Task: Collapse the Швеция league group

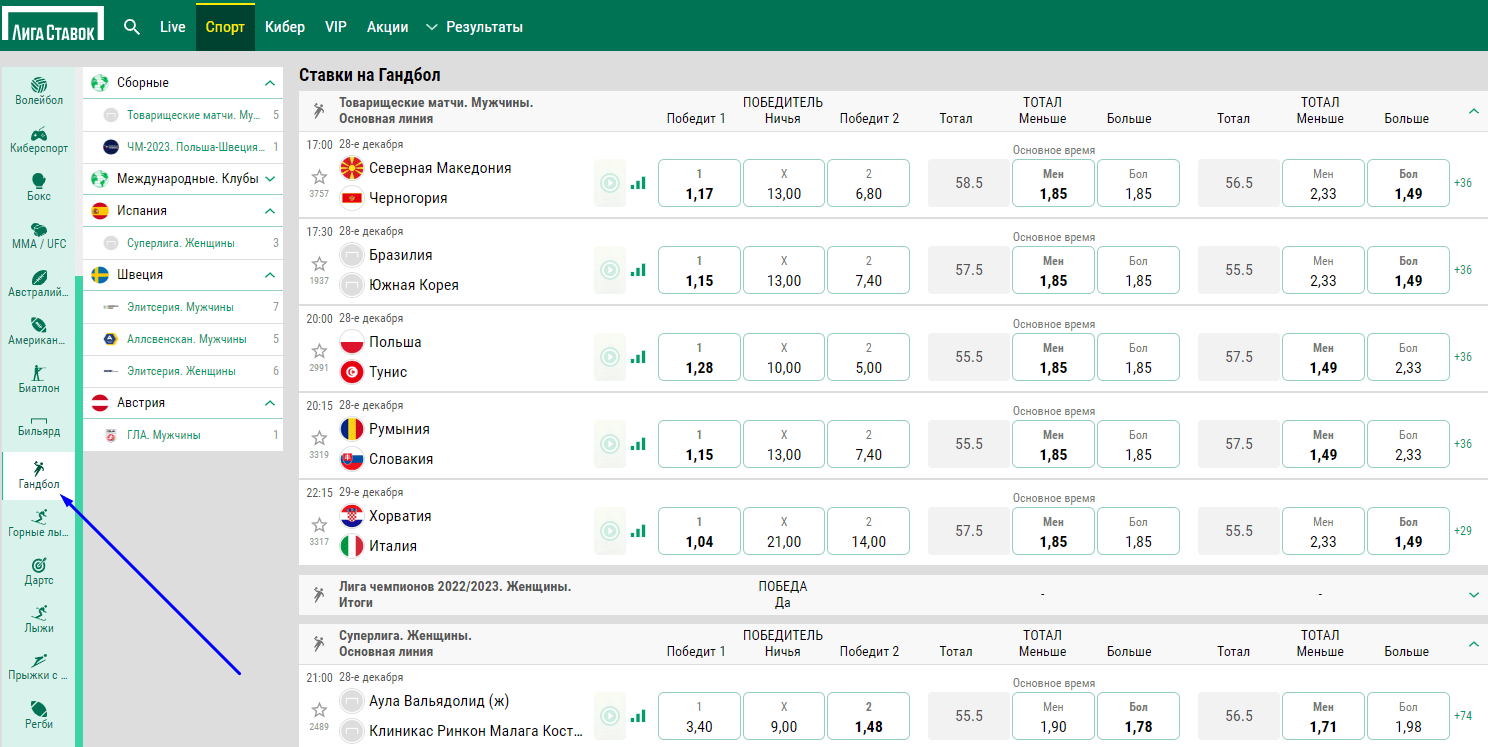Action: click(x=269, y=274)
